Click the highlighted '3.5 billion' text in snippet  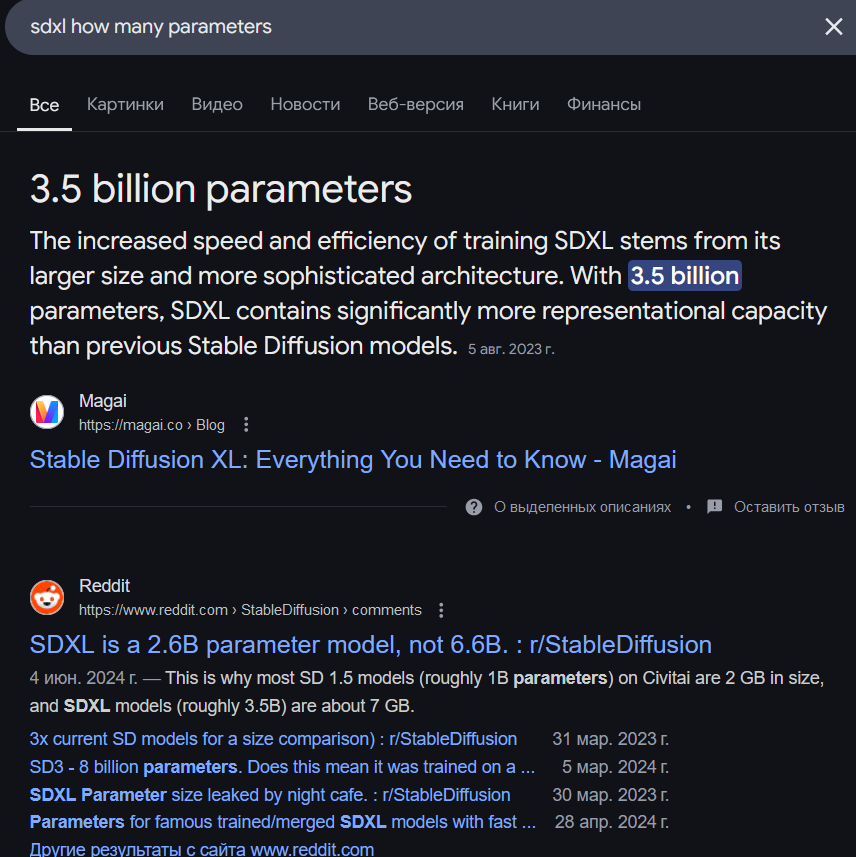(x=684, y=275)
